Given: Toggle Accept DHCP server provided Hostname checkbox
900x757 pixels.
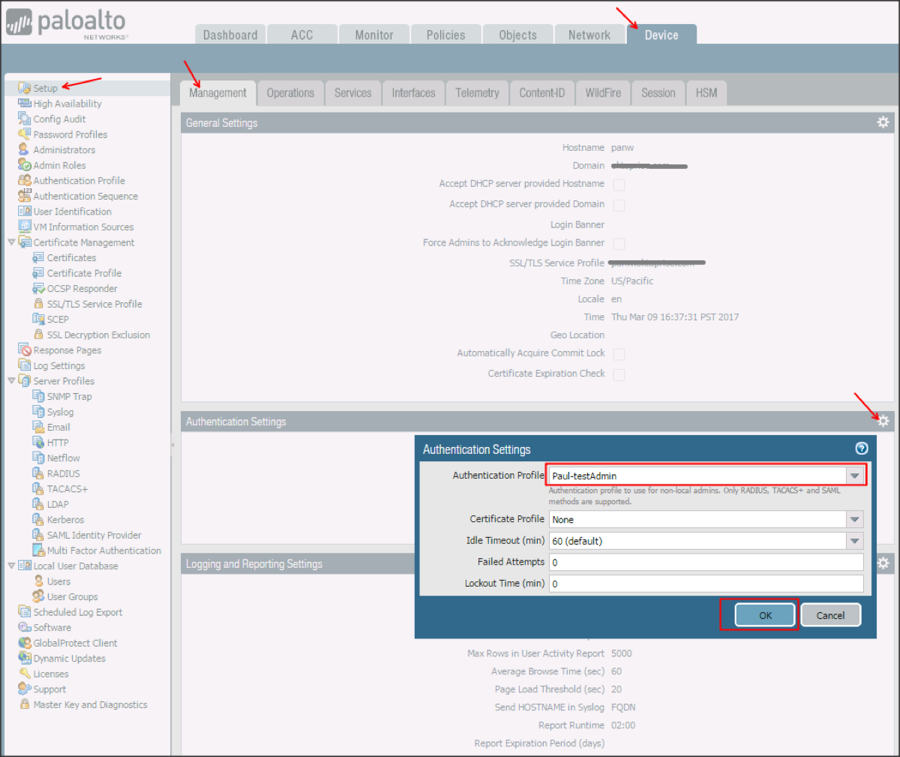Looking at the screenshot, I should tap(619, 185).
